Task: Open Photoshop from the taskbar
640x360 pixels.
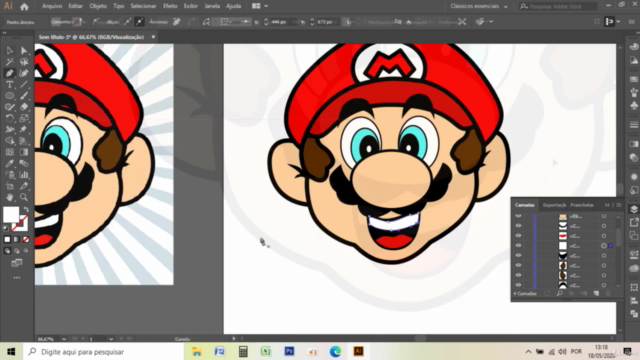Action: point(289,351)
